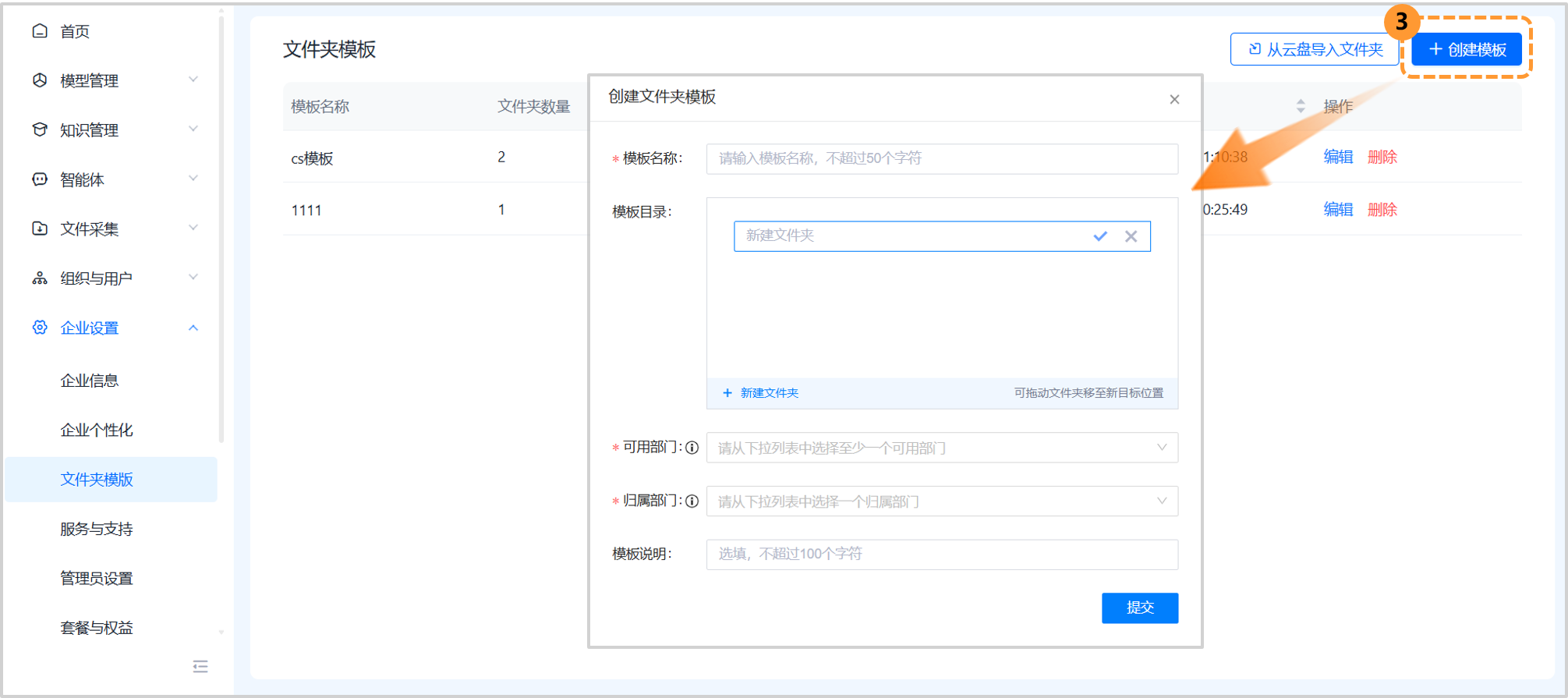Click the 文件夹数量 column header
Image resolution: width=1568 pixels, height=698 pixels.
(534, 106)
